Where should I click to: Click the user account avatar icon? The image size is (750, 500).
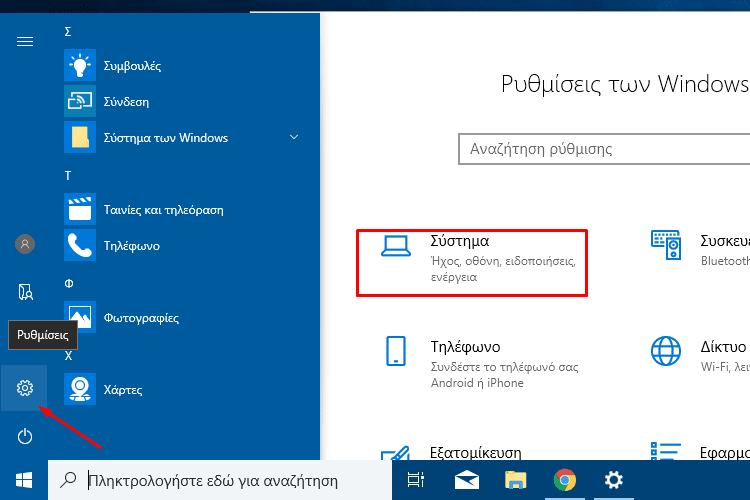tap(25, 244)
